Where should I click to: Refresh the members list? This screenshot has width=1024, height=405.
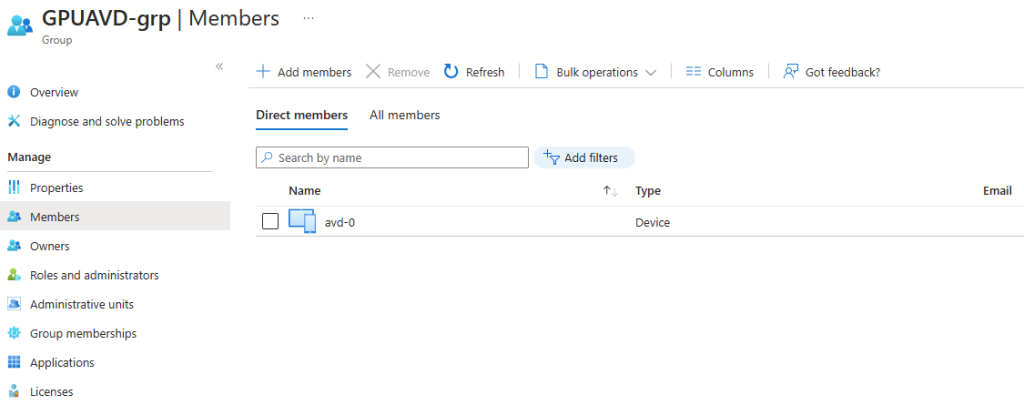tap(474, 72)
